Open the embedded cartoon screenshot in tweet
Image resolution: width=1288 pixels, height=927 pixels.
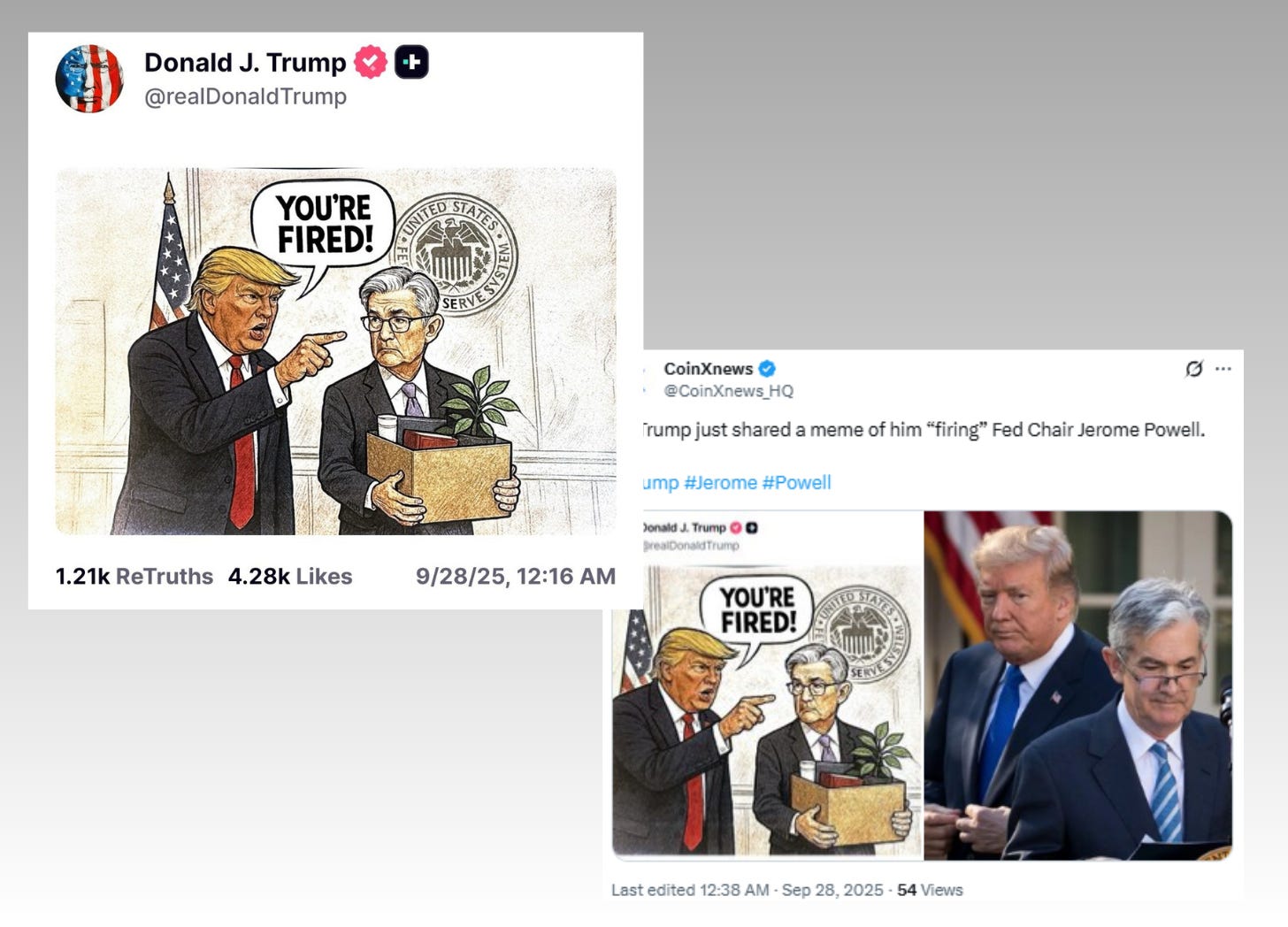coord(767,686)
